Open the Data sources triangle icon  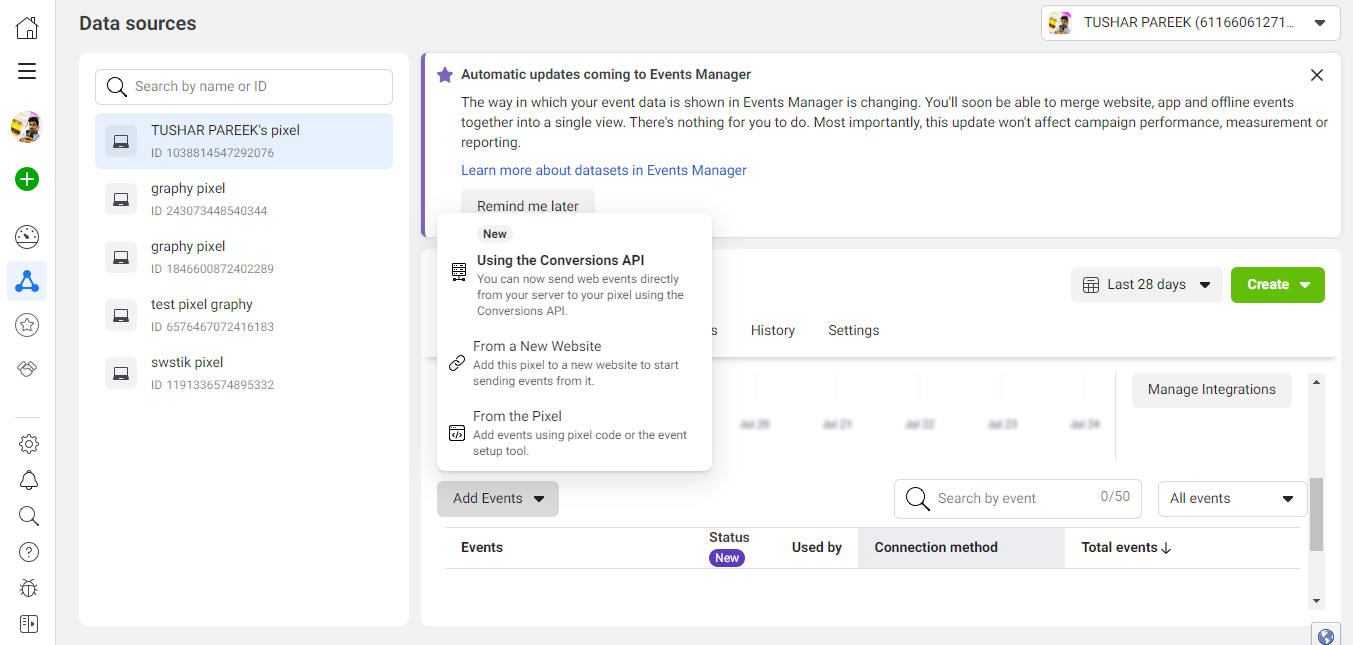click(x=27, y=282)
